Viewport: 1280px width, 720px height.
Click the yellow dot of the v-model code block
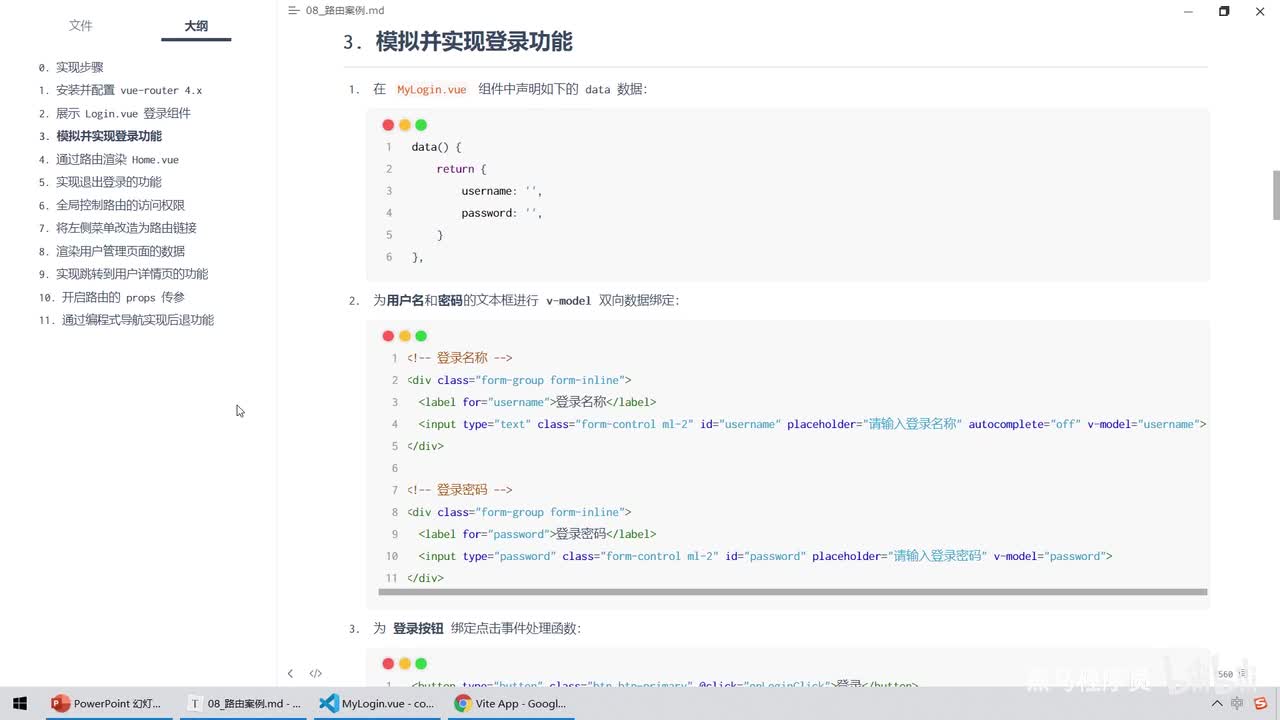click(x=404, y=336)
